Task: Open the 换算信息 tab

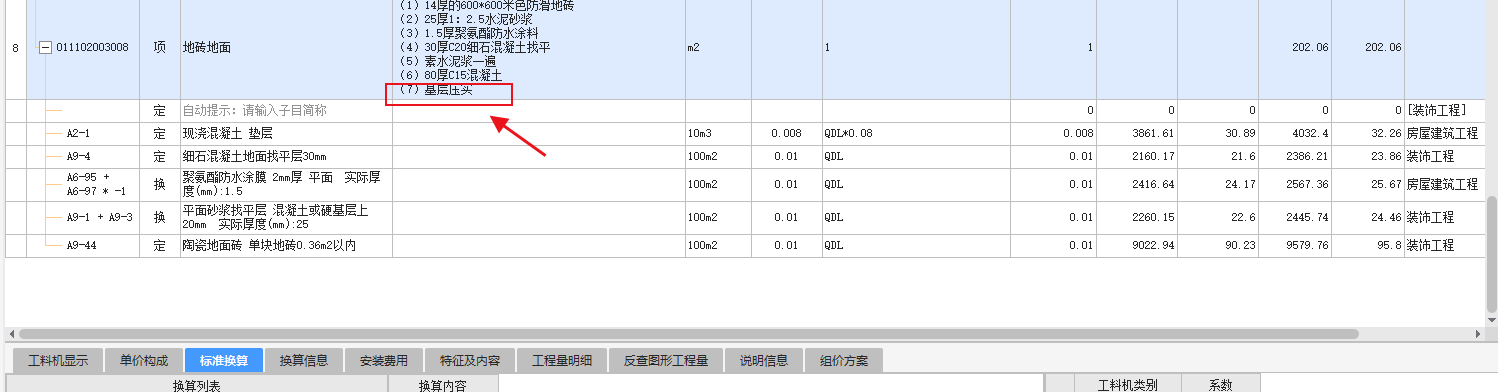Action: click(304, 360)
